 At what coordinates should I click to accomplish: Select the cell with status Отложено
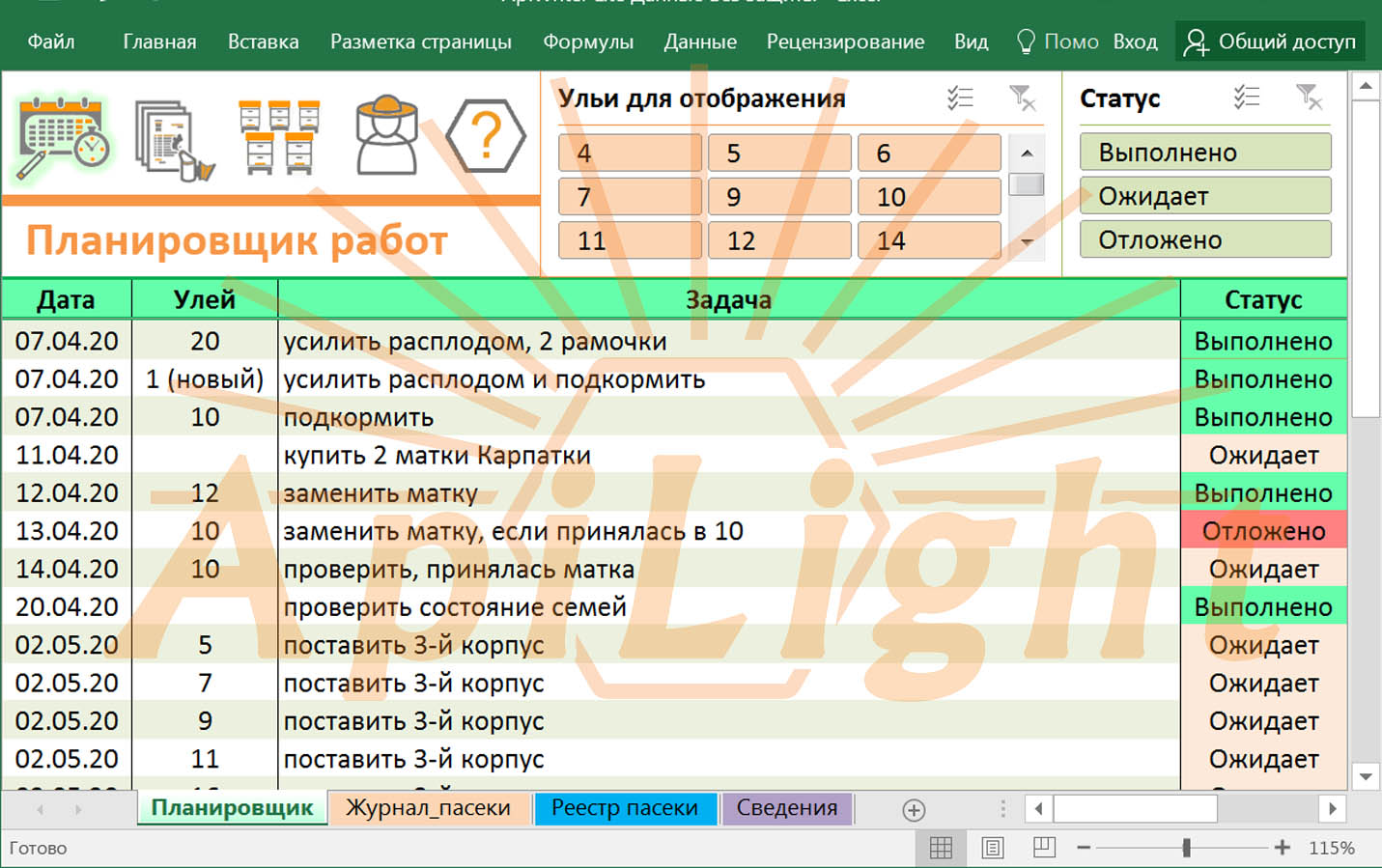[1262, 531]
